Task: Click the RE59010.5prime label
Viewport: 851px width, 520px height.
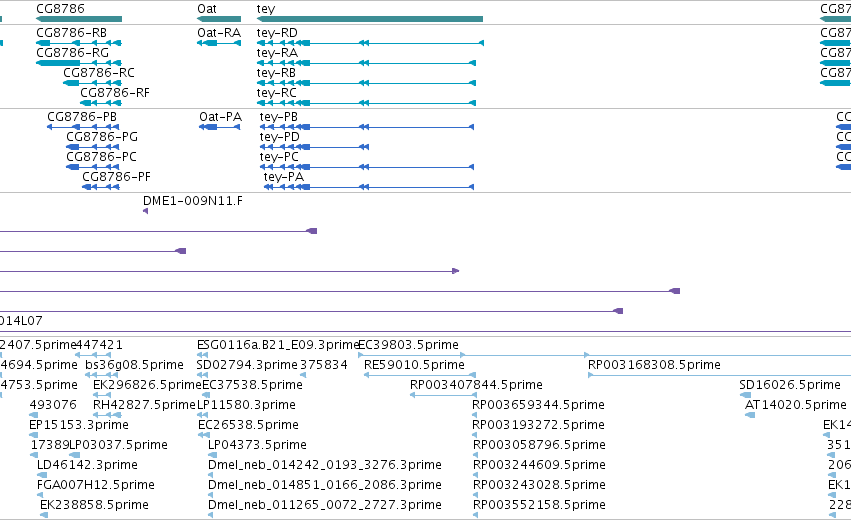Action: (x=414, y=365)
